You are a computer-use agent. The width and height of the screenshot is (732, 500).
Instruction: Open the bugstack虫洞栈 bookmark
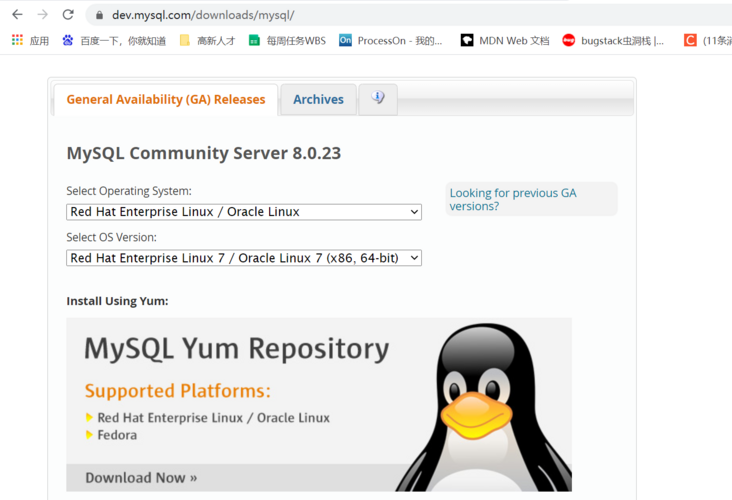pyautogui.click(x=613, y=41)
